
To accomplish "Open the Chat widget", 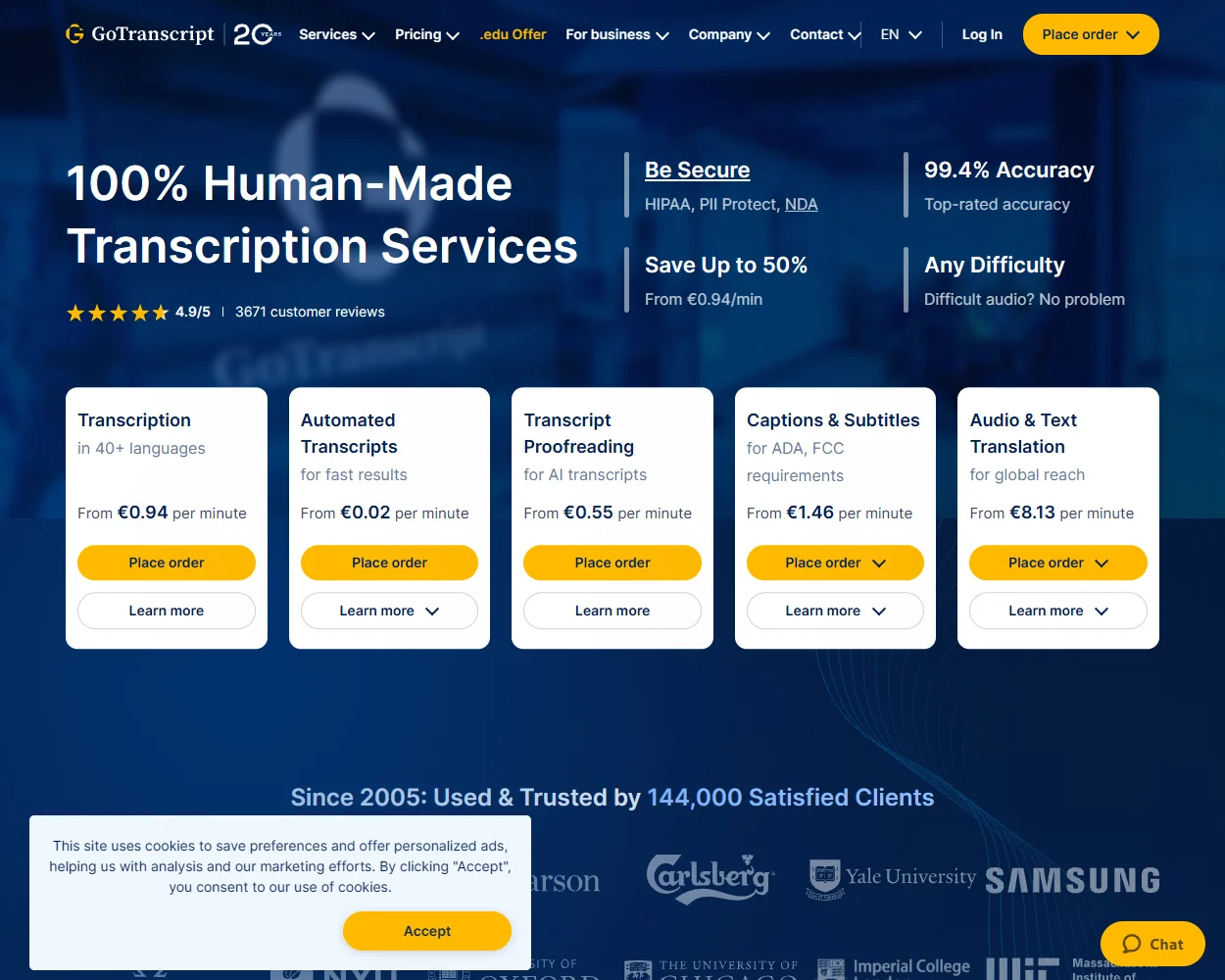I will [1152, 944].
